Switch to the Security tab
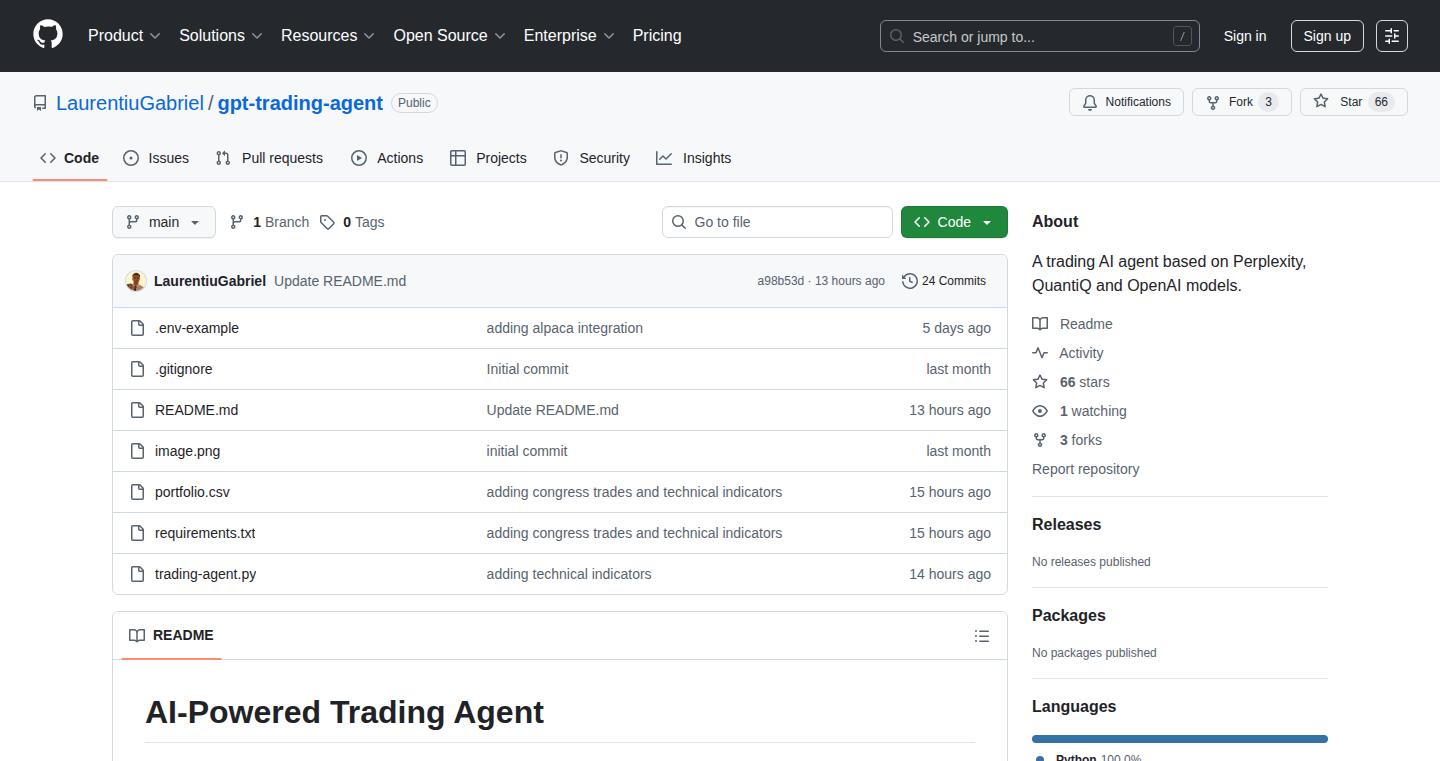This screenshot has width=1440, height=761. (592, 158)
